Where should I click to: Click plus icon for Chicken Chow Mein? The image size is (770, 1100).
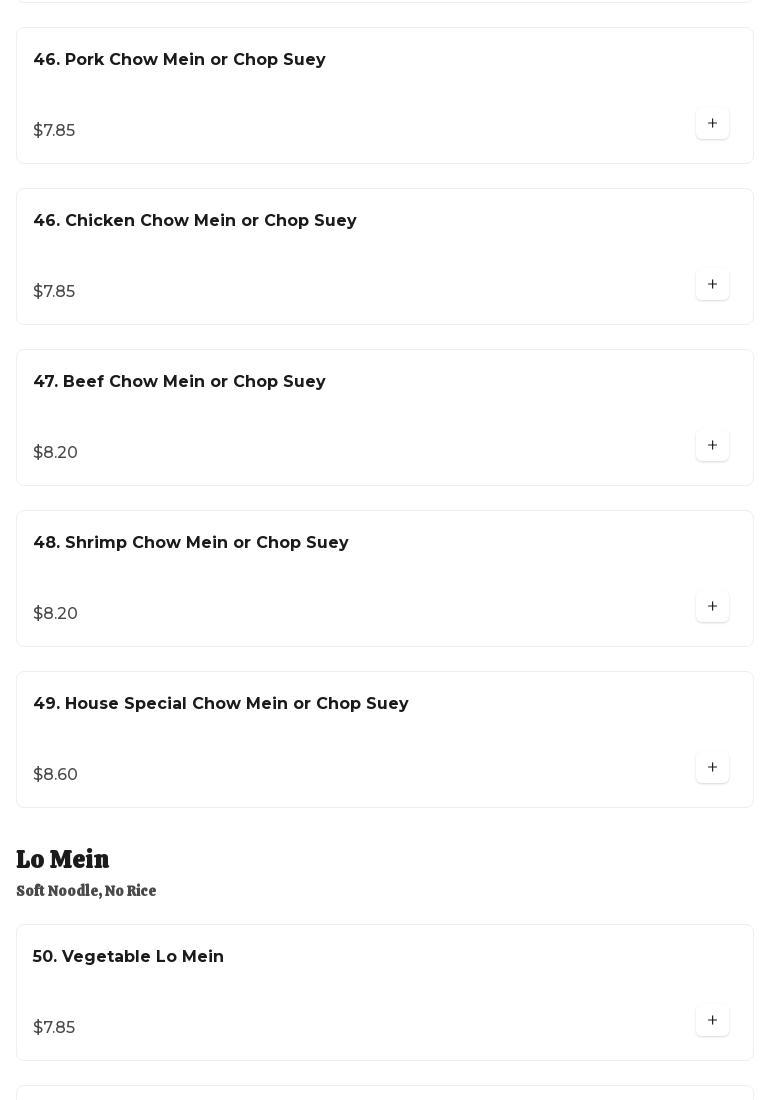point(712,285)
